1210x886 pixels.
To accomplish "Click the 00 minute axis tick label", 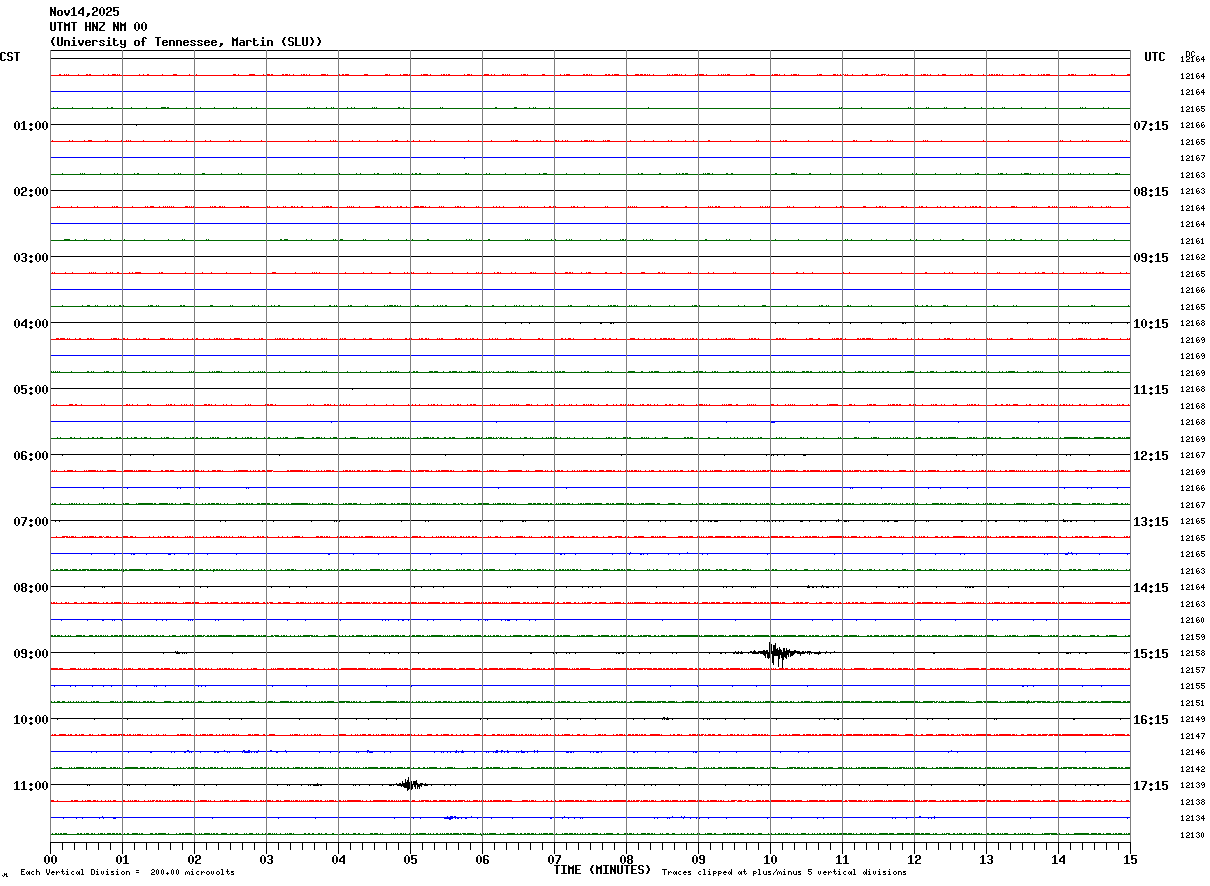I will tap(51, 859).
